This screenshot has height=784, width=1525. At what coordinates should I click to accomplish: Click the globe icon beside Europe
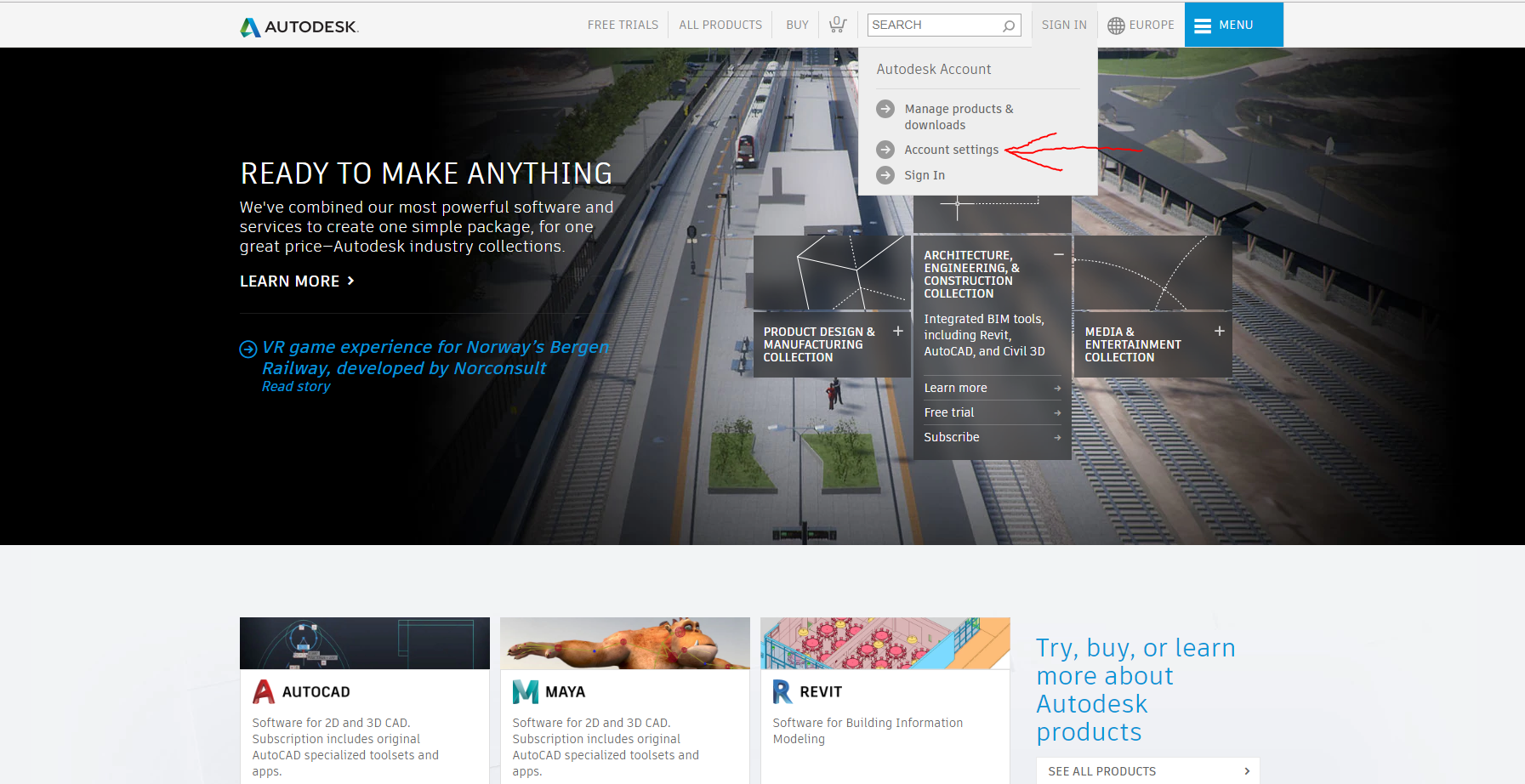[1116, 26]
